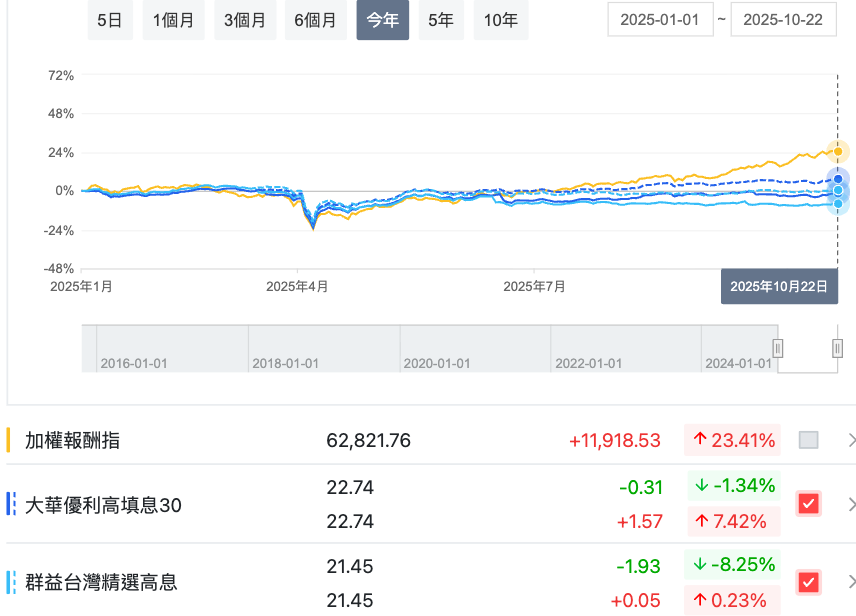Expand the 大華優利高填息30 row chevron
856x616 pixels.
849,504
